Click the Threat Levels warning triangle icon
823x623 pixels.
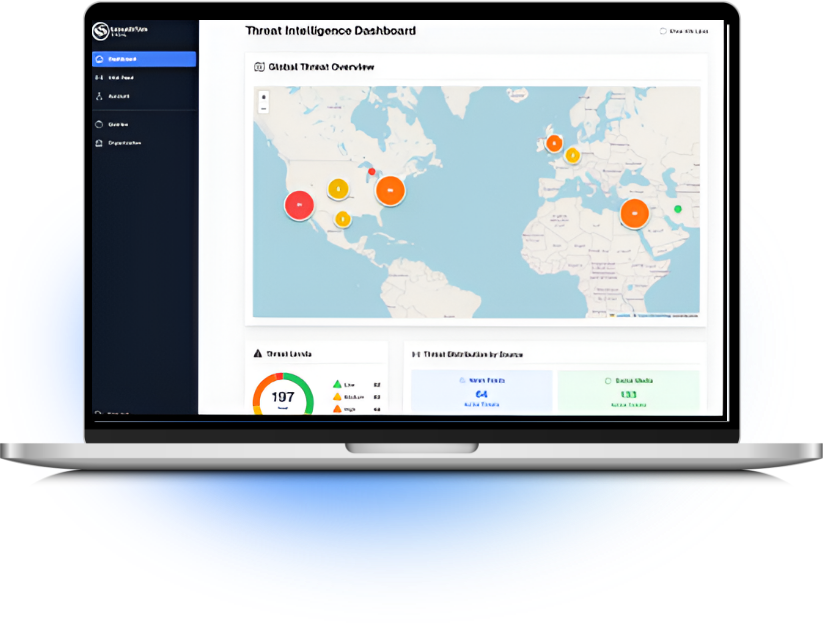tap(258, 353)
